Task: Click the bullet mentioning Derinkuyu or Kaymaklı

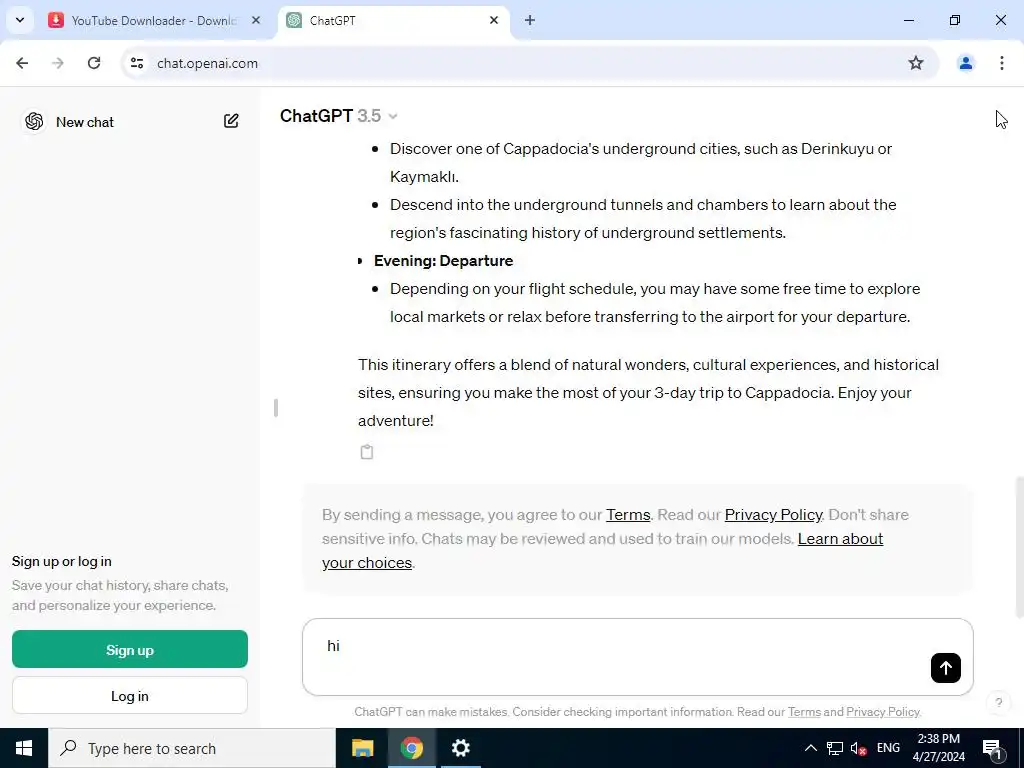Action: click(641, 163)
